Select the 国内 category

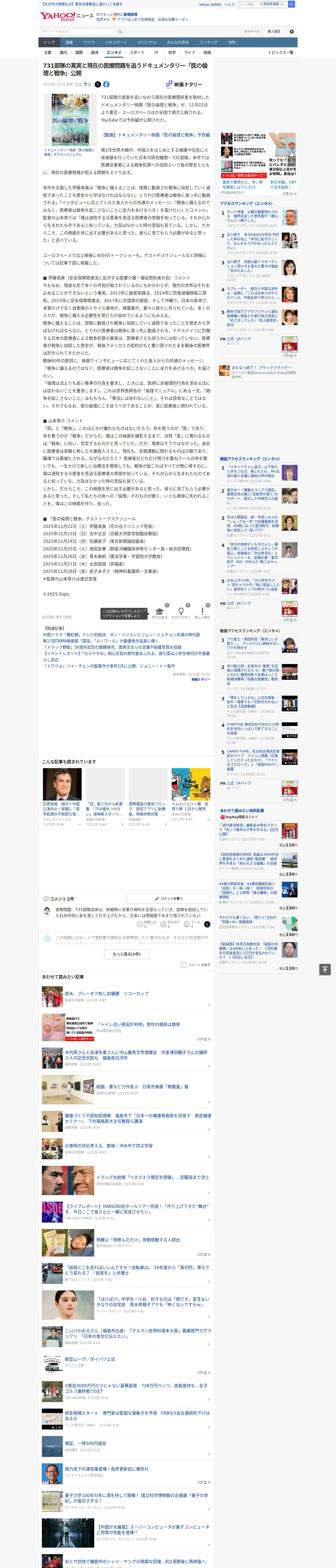point(63,52)
